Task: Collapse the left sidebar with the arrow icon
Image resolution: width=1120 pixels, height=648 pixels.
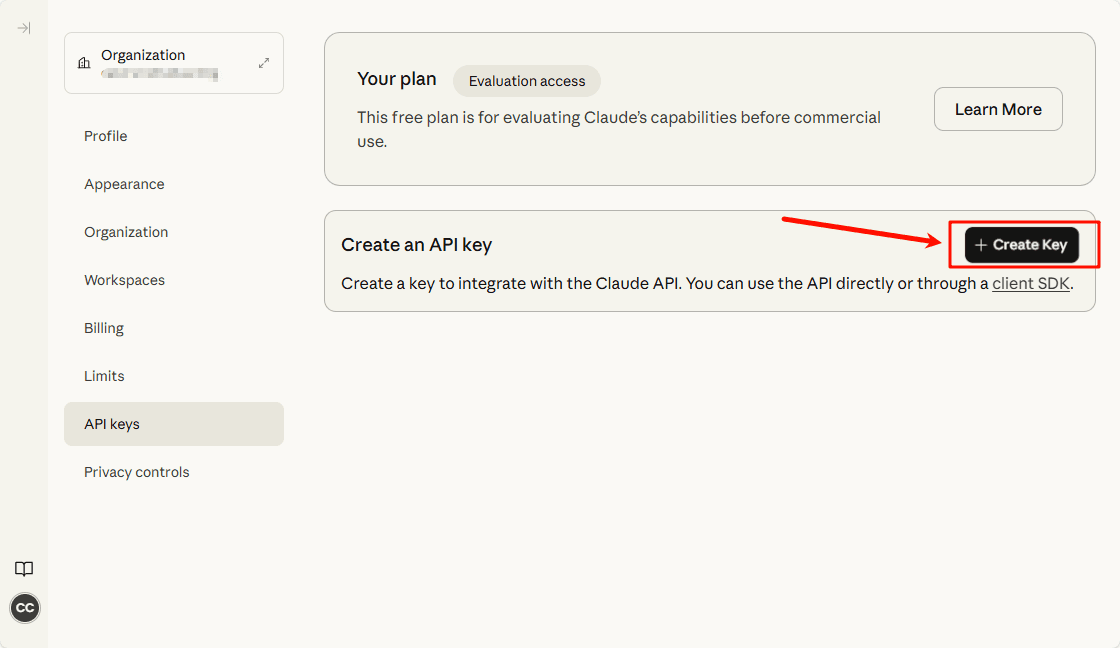Action: tap(24, 28)
